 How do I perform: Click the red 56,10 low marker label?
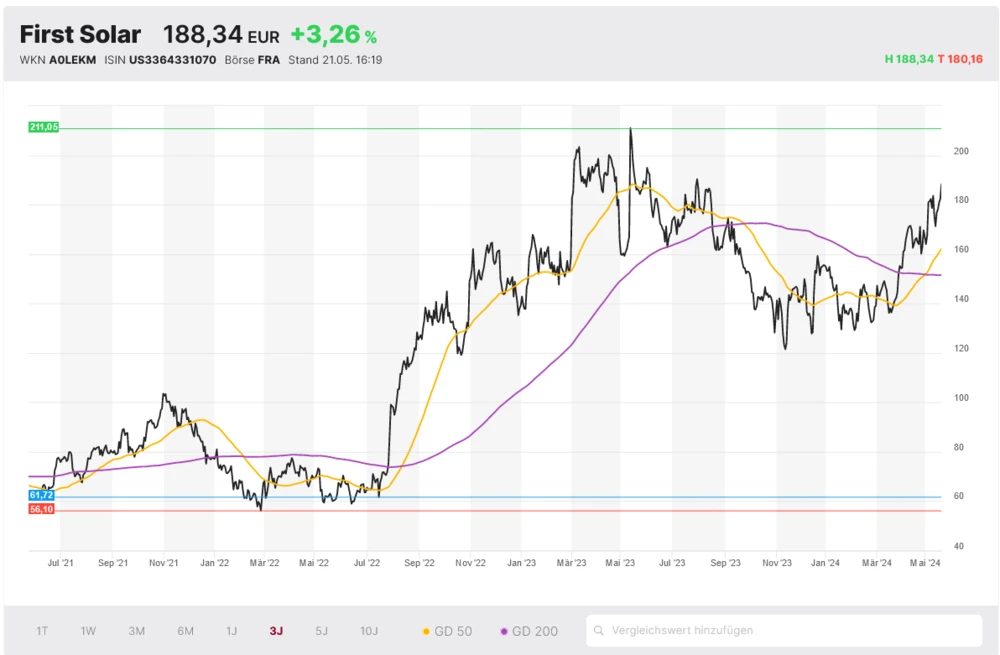(x=42, y=509)
